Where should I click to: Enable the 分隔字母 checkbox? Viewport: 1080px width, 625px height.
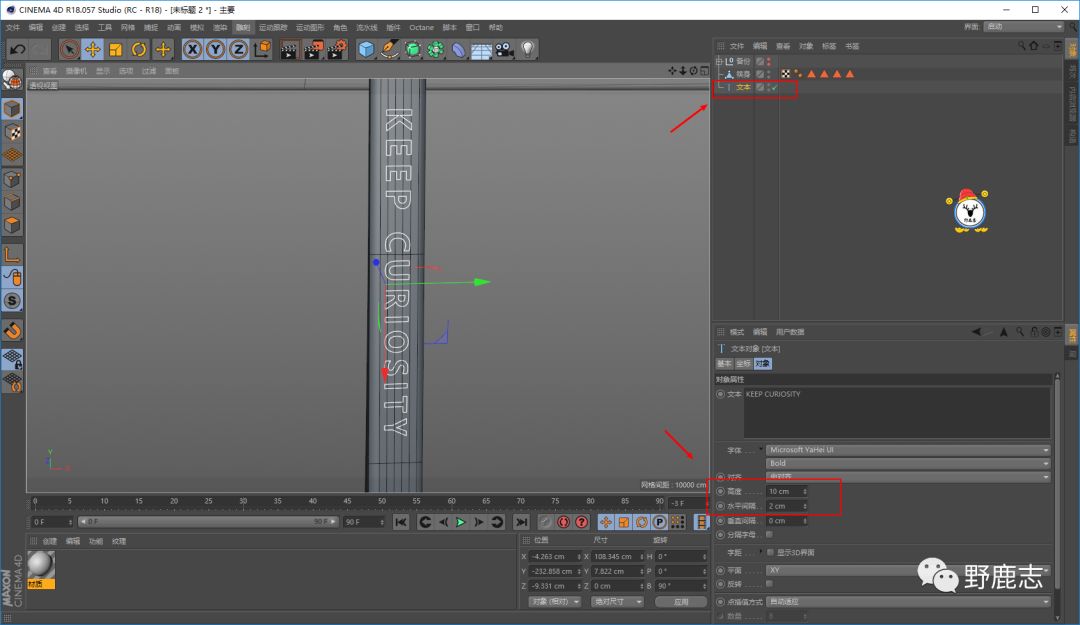coord(769,535)
